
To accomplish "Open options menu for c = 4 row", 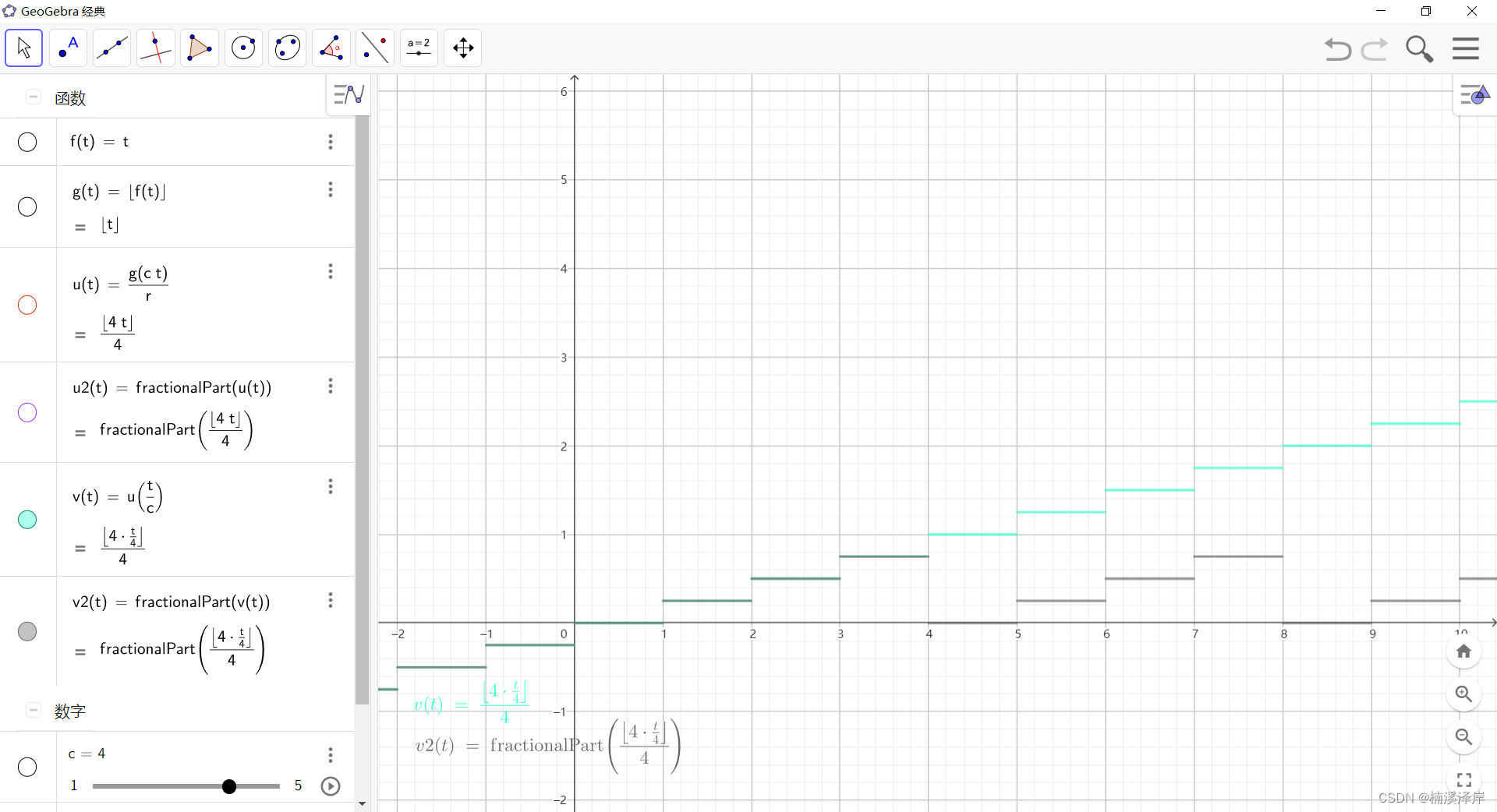I will [x=331, y=754].
